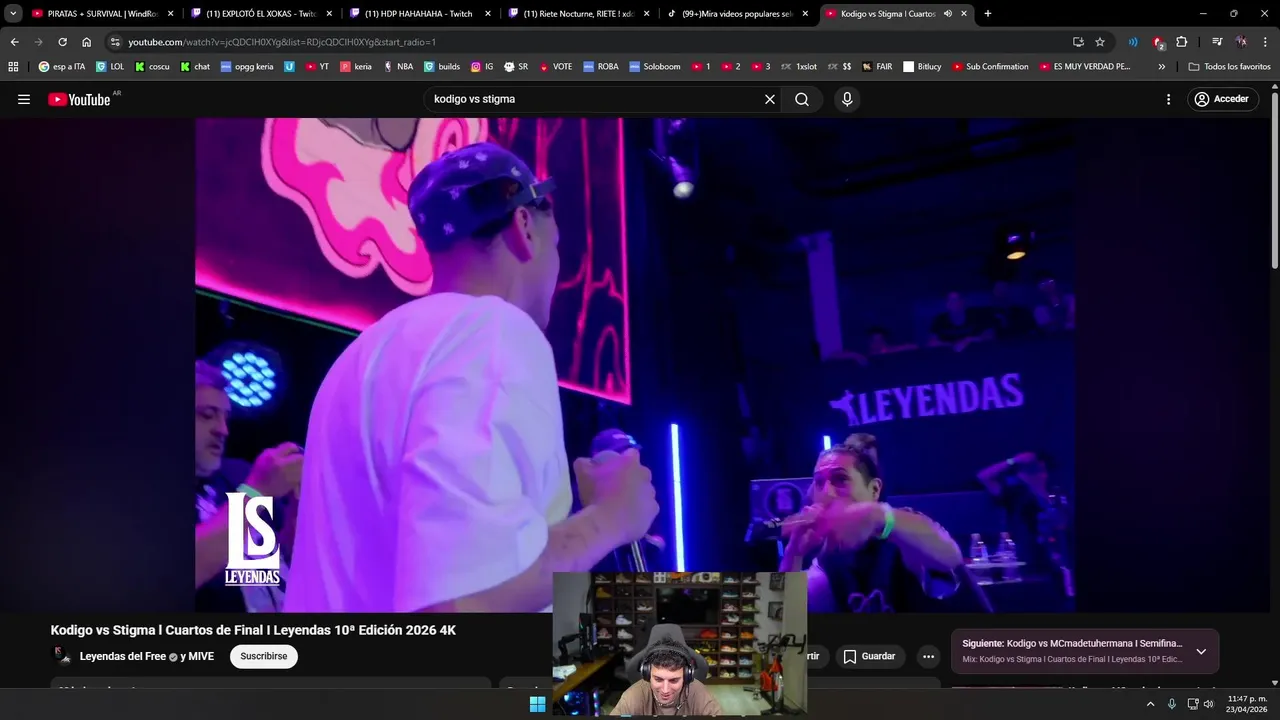Go back with browser back arrow
This screenshot has height=720, width=1280.
pyautogui.click(x=14, y=42)
